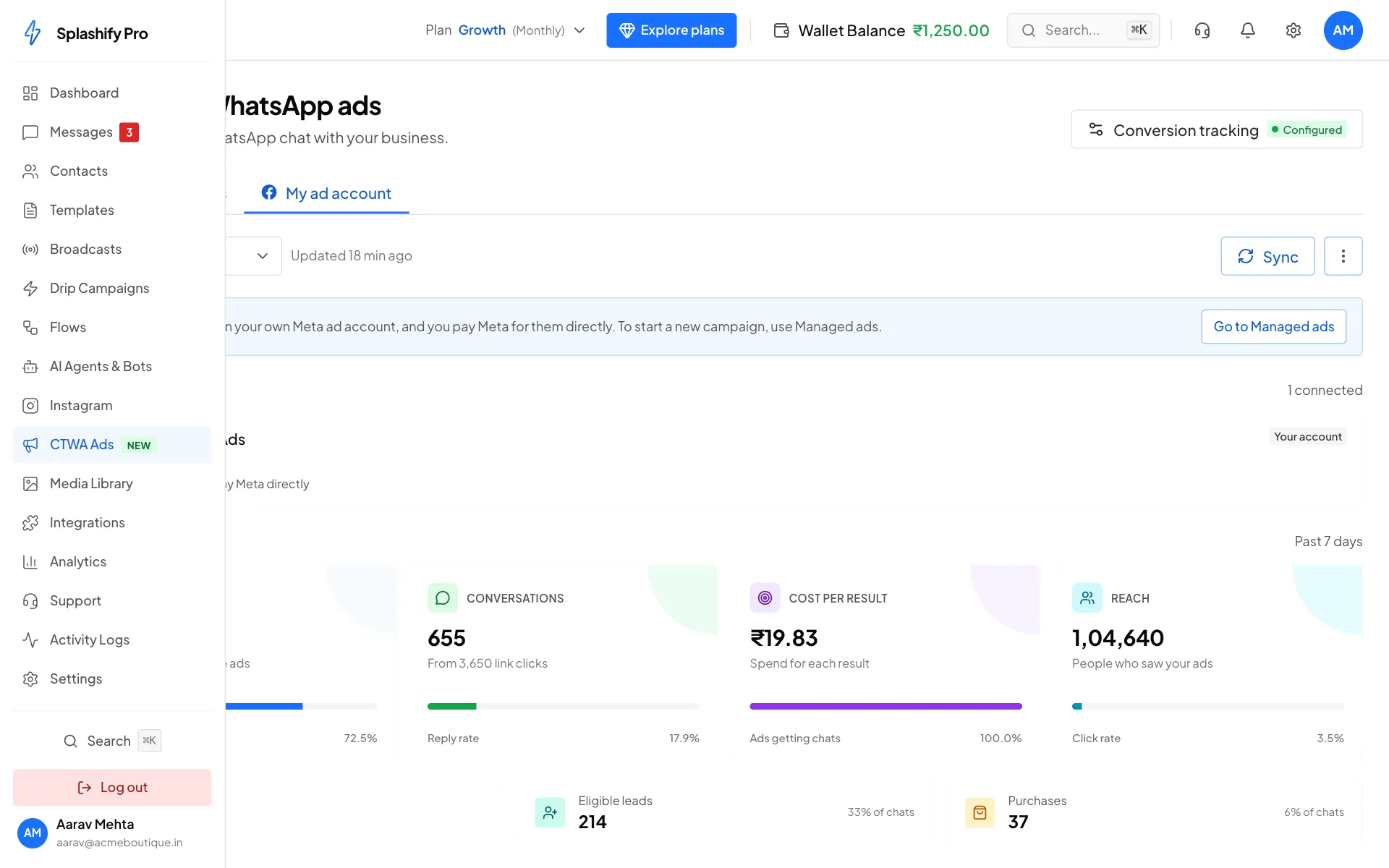Viewport: 1389px width, 868px height.
Task: Click the headset support icon in header
Action: [x=1202, y=30]
